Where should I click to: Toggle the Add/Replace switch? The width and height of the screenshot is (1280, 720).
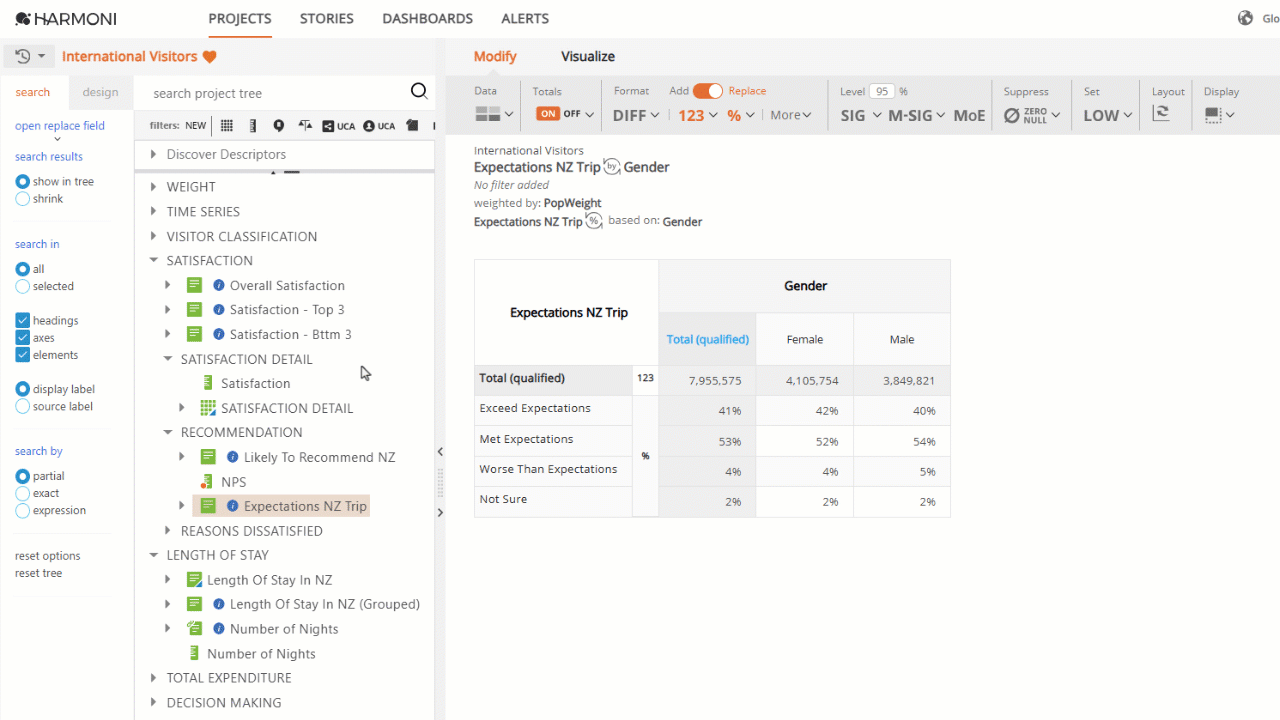pyautogui.click(x=708, y=91)
